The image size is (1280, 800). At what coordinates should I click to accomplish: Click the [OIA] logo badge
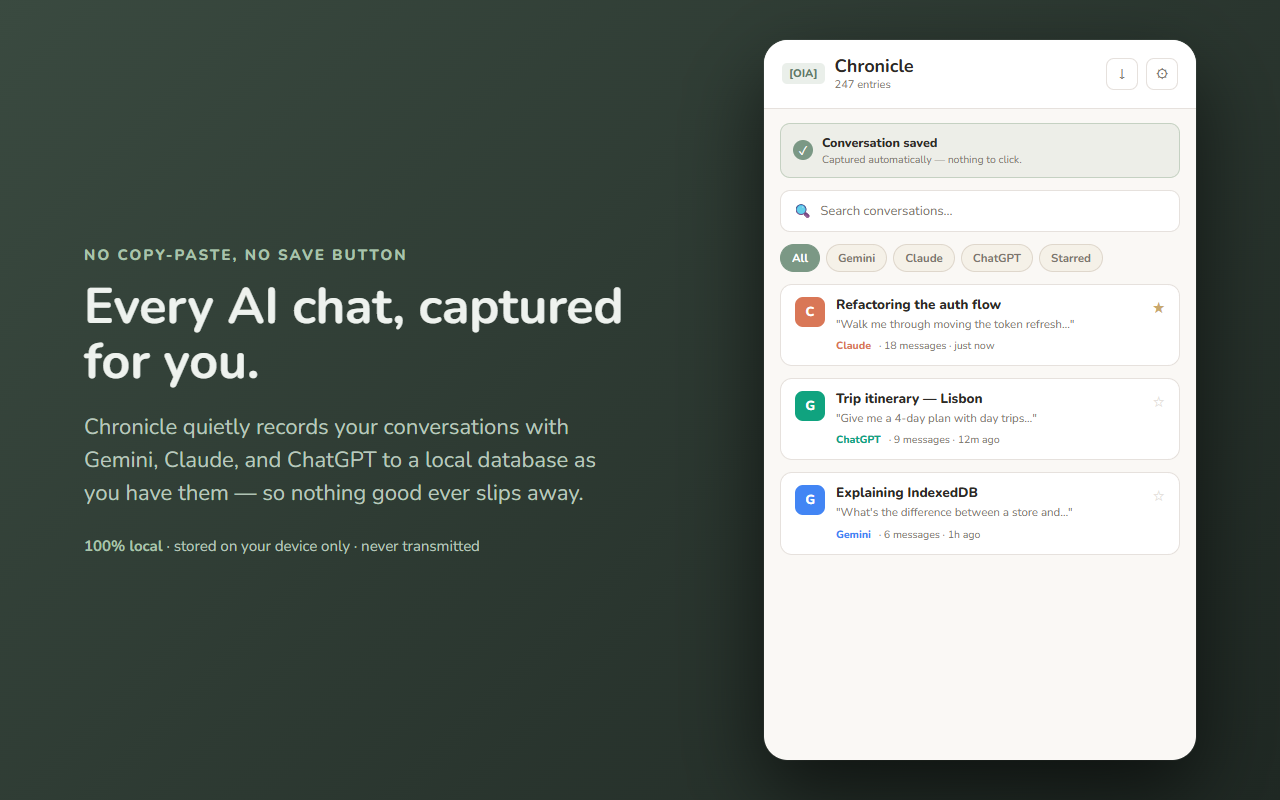(803, 74)
